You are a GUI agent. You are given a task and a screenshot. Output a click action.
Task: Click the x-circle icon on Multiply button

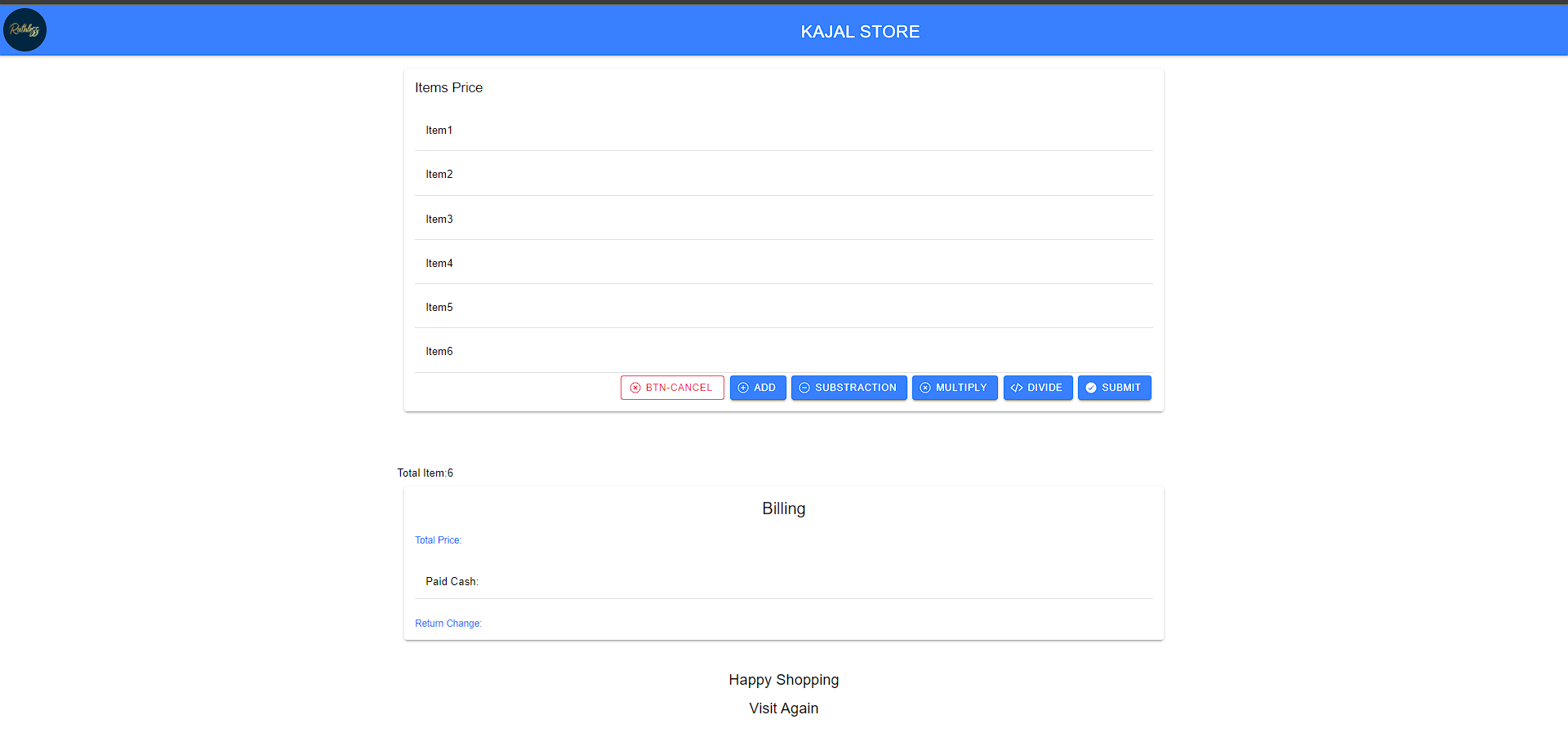point(925,388)
